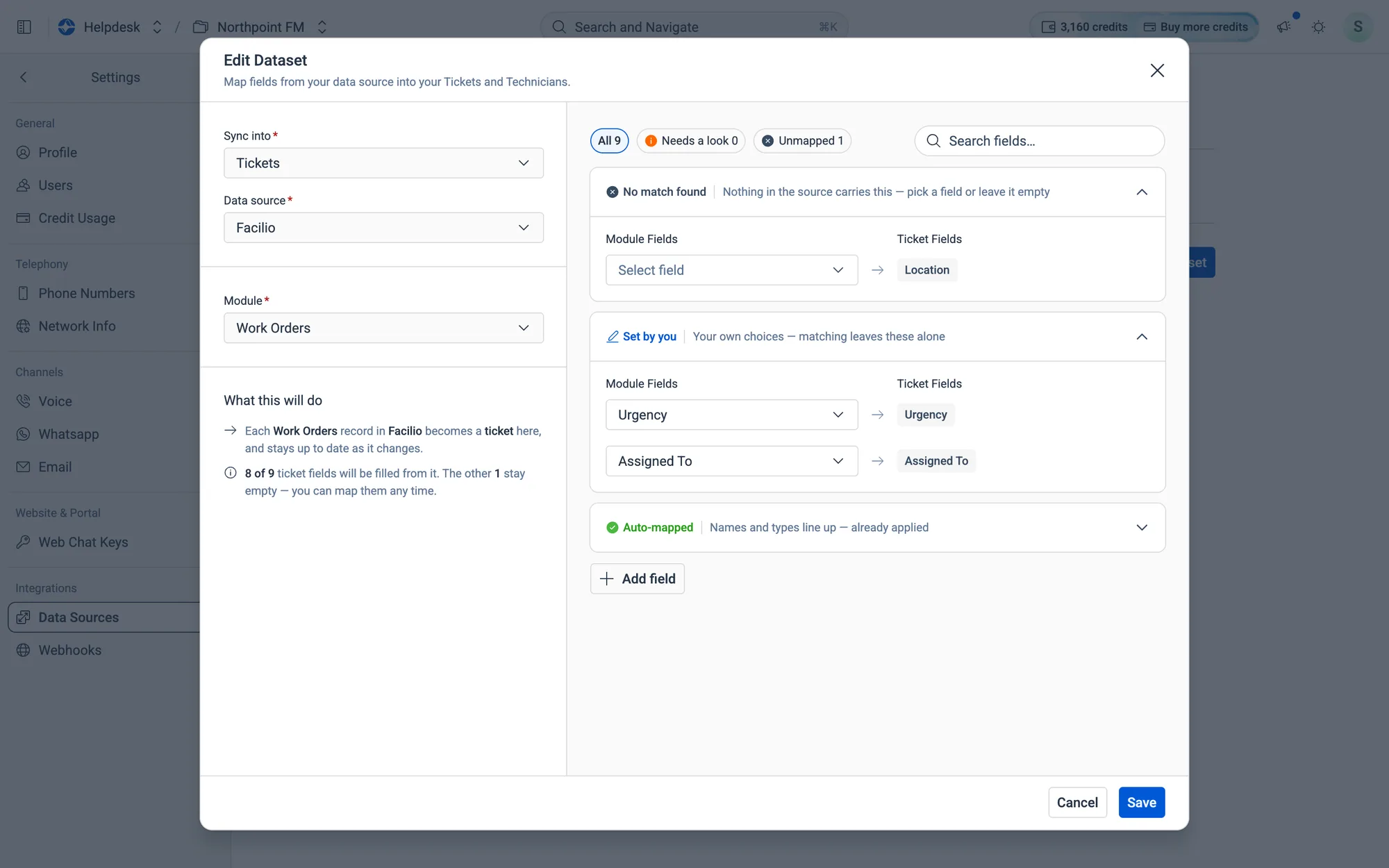Collapse the No match found section
The image size is (1389, 868).
tap(1142, 192)
